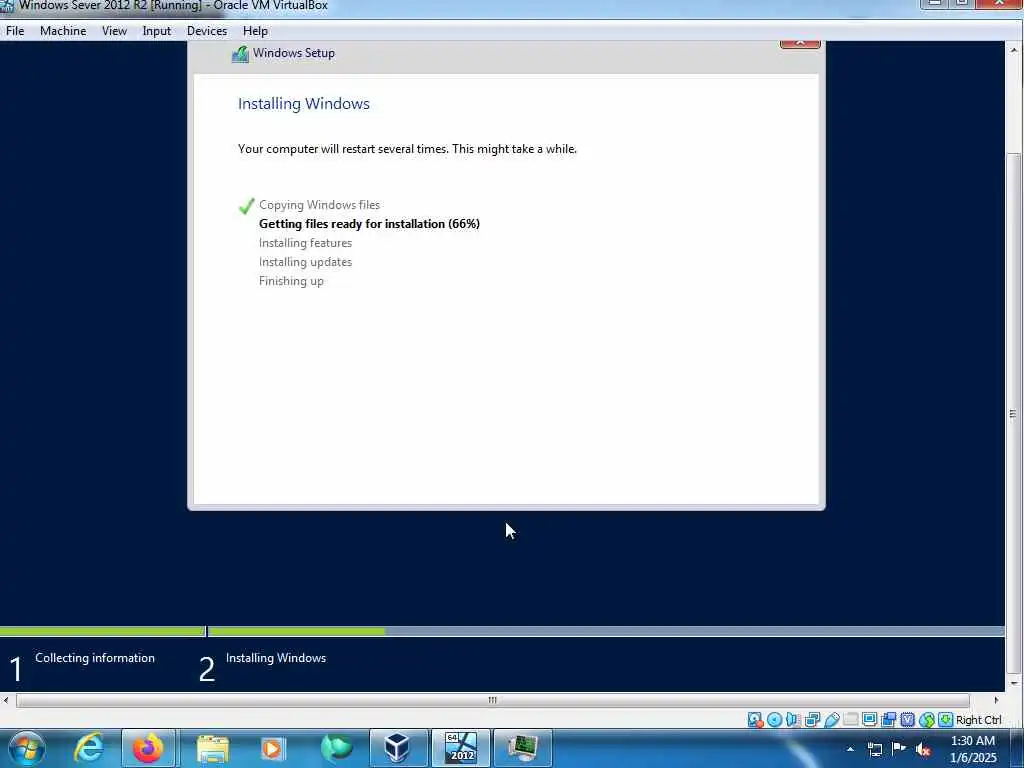Click the 'Finishing up' step
Viewport: 1024px width, 768px height.
tap(291, 281)
